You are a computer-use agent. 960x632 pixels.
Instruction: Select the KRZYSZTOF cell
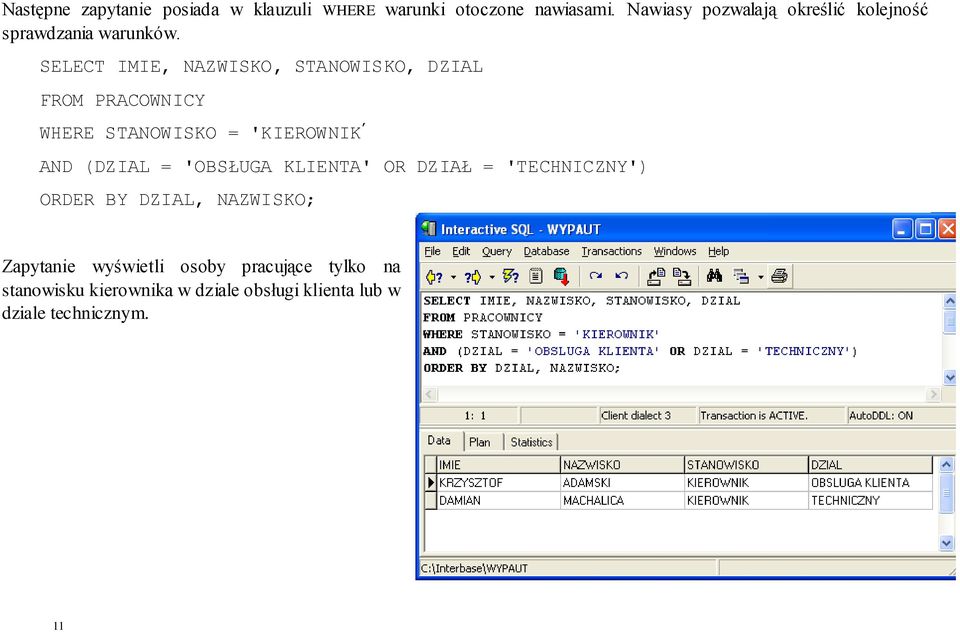point(498,483)
